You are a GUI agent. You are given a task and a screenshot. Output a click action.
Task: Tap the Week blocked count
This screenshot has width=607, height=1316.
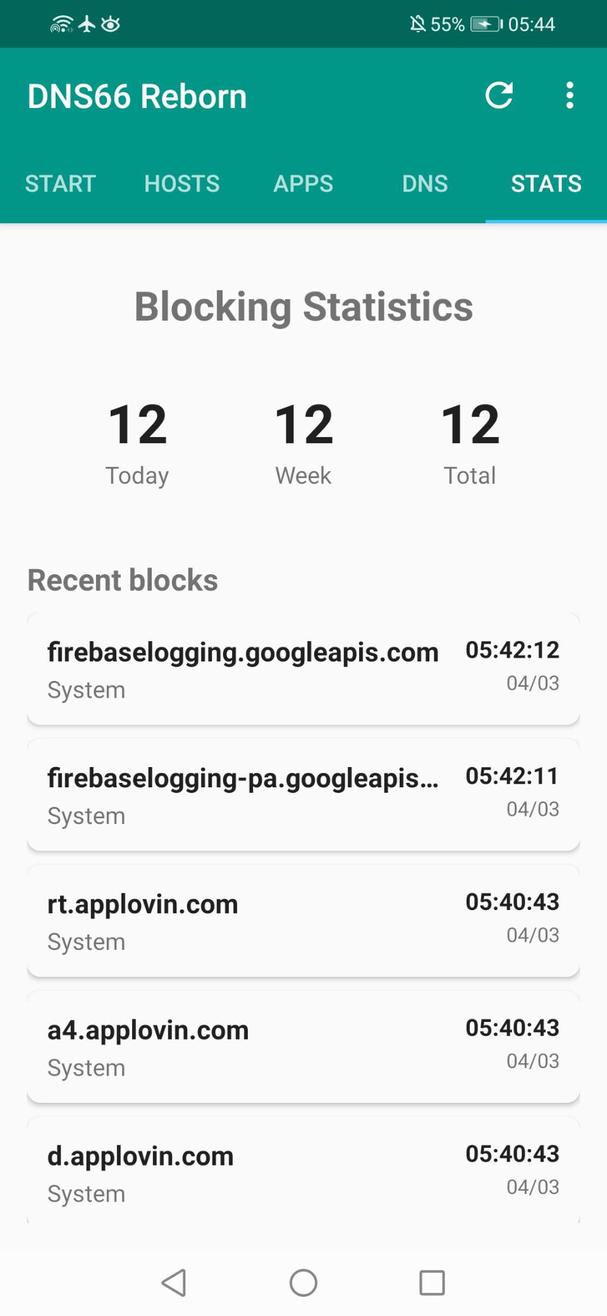point(303,425)
